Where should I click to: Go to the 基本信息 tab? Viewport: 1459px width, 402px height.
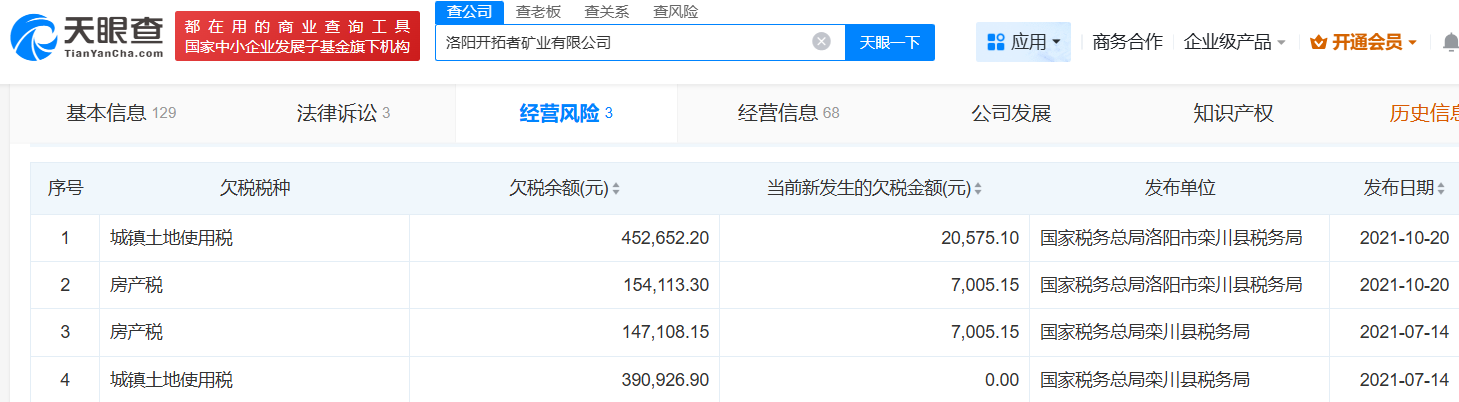(120, 113)
